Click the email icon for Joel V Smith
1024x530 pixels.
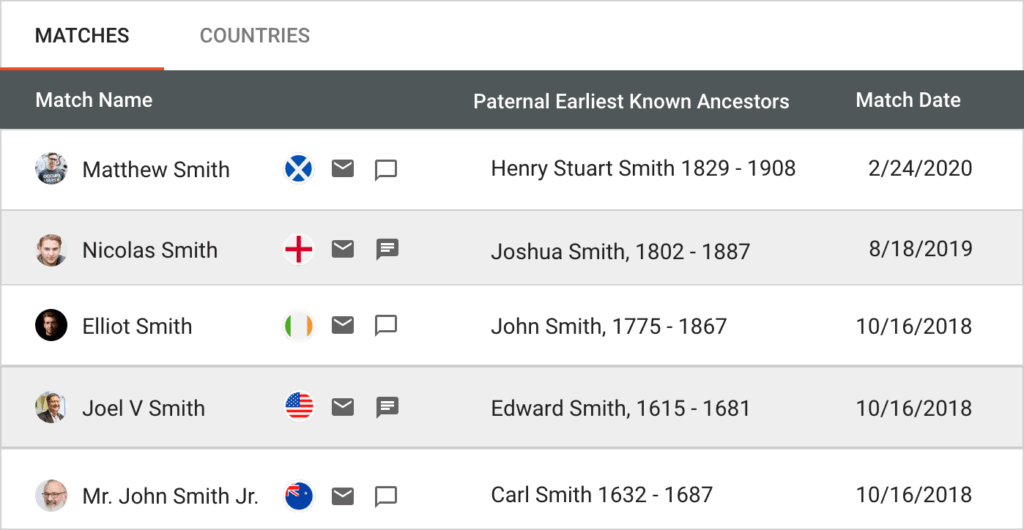343,407
